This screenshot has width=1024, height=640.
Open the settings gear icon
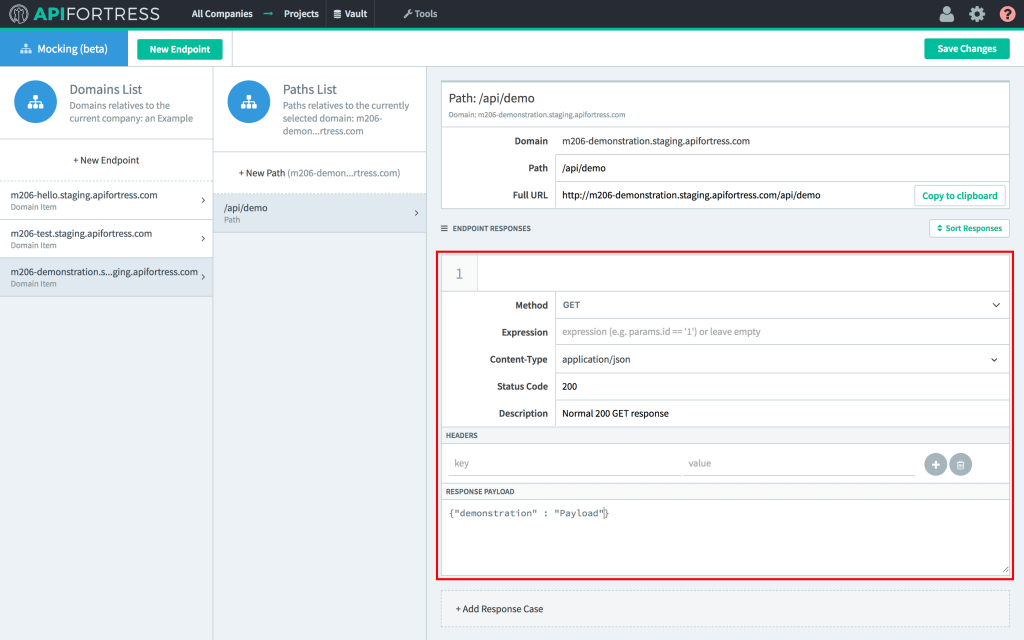coord(977,14)
